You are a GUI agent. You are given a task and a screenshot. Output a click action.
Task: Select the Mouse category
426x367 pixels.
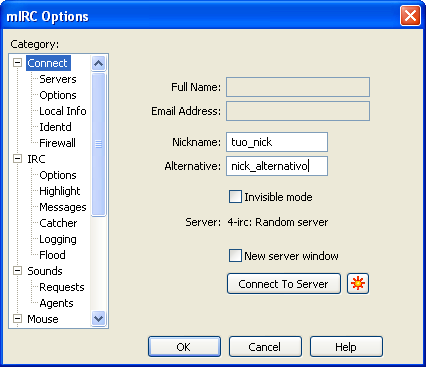tap(43, 319)
